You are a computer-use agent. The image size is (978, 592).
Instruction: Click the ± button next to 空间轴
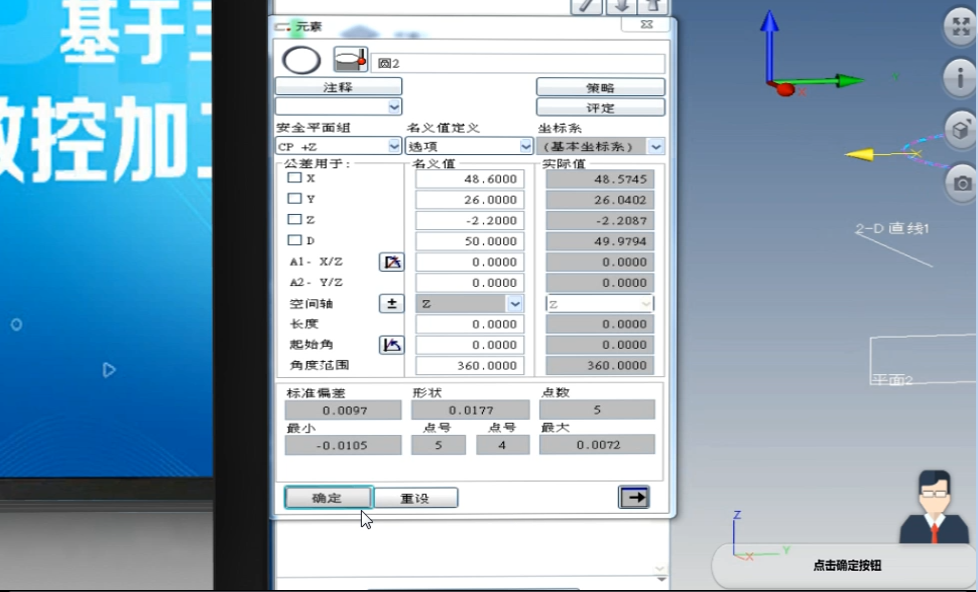pos(391,303)
